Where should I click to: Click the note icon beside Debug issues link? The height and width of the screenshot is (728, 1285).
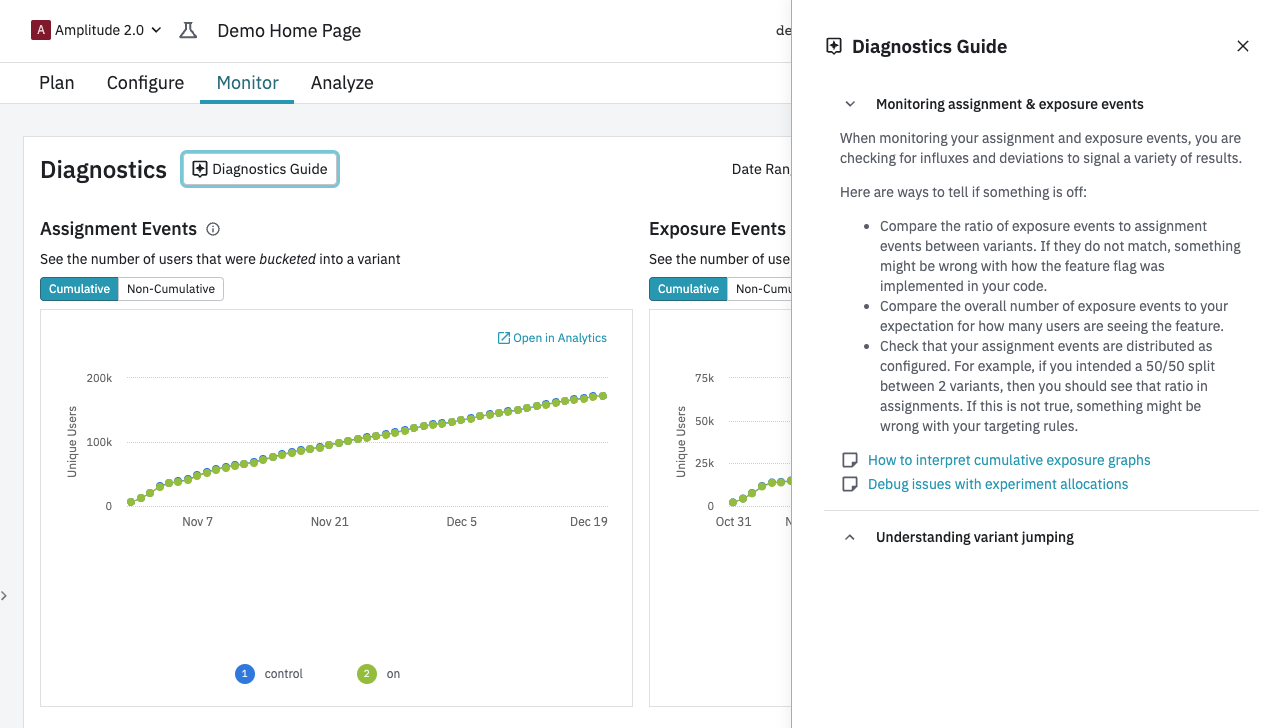click(x=850, y=484)
